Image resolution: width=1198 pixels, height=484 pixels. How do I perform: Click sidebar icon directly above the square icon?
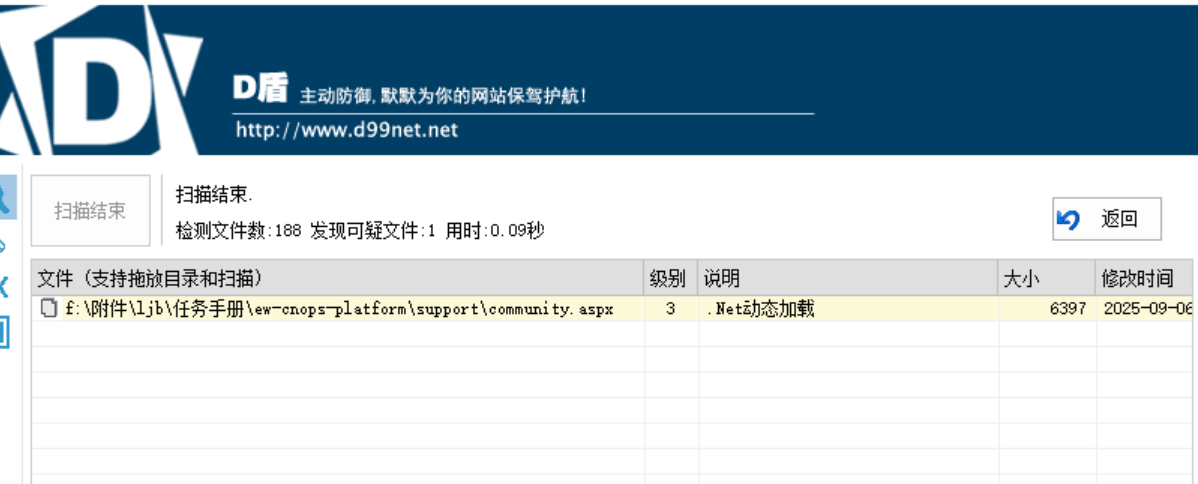[4, 287]
